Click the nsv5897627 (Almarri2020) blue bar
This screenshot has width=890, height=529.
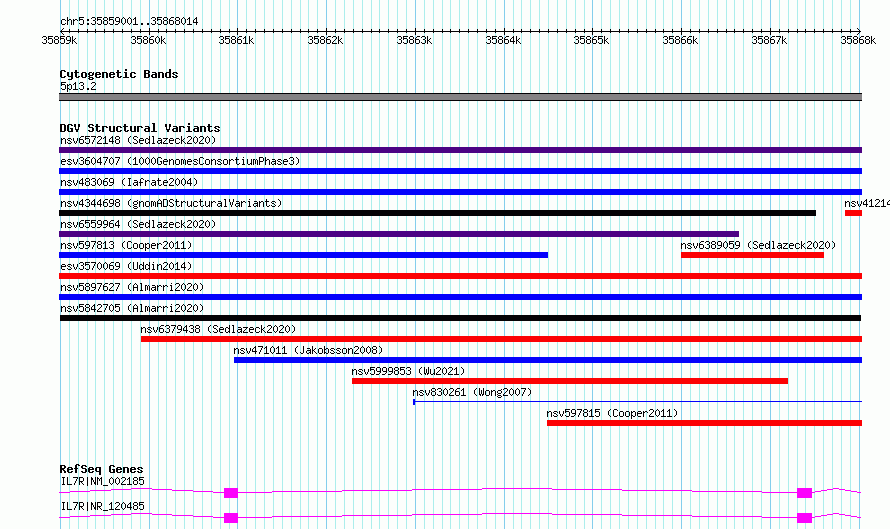click(460, 297)
